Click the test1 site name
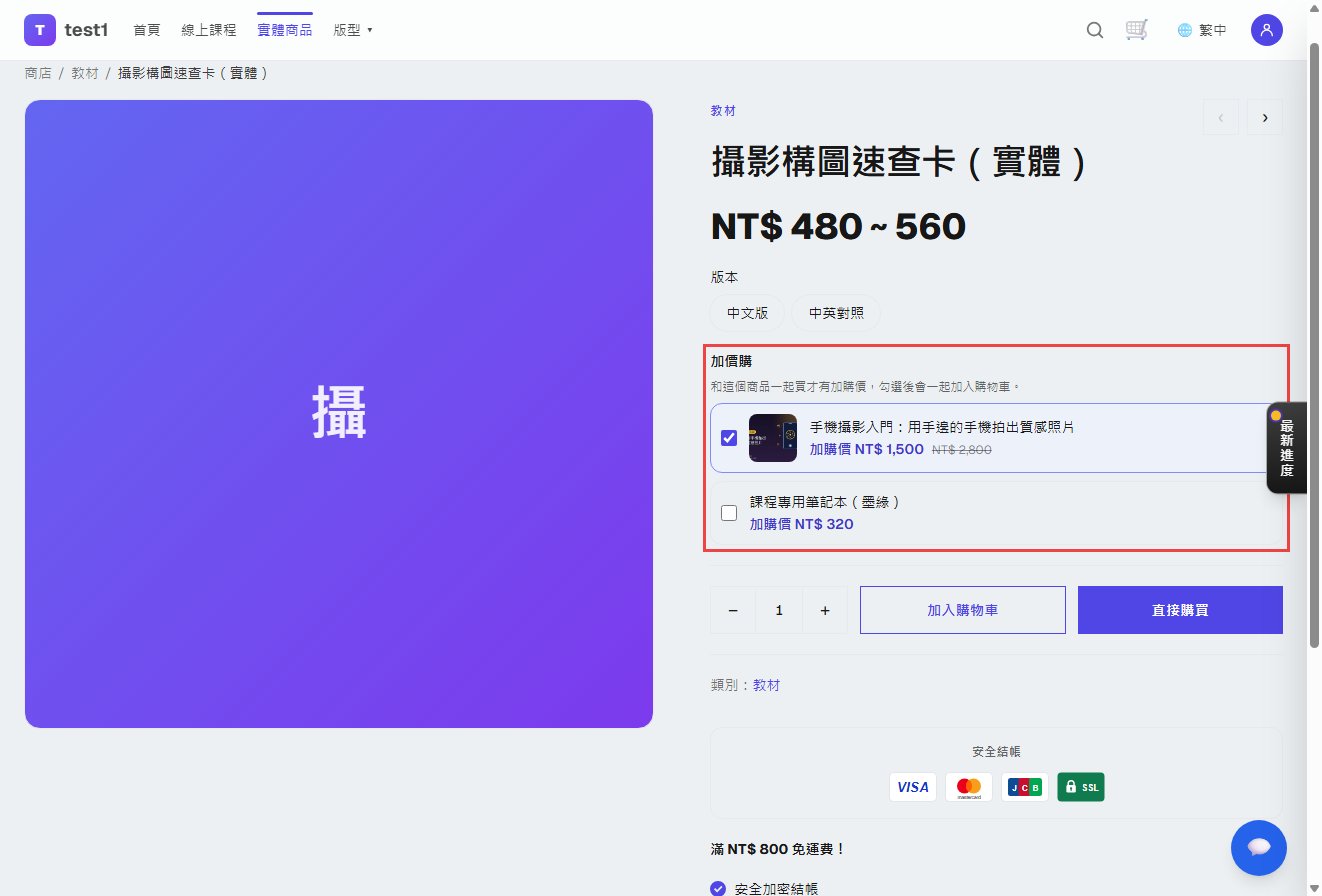 (x=86, y=30)
